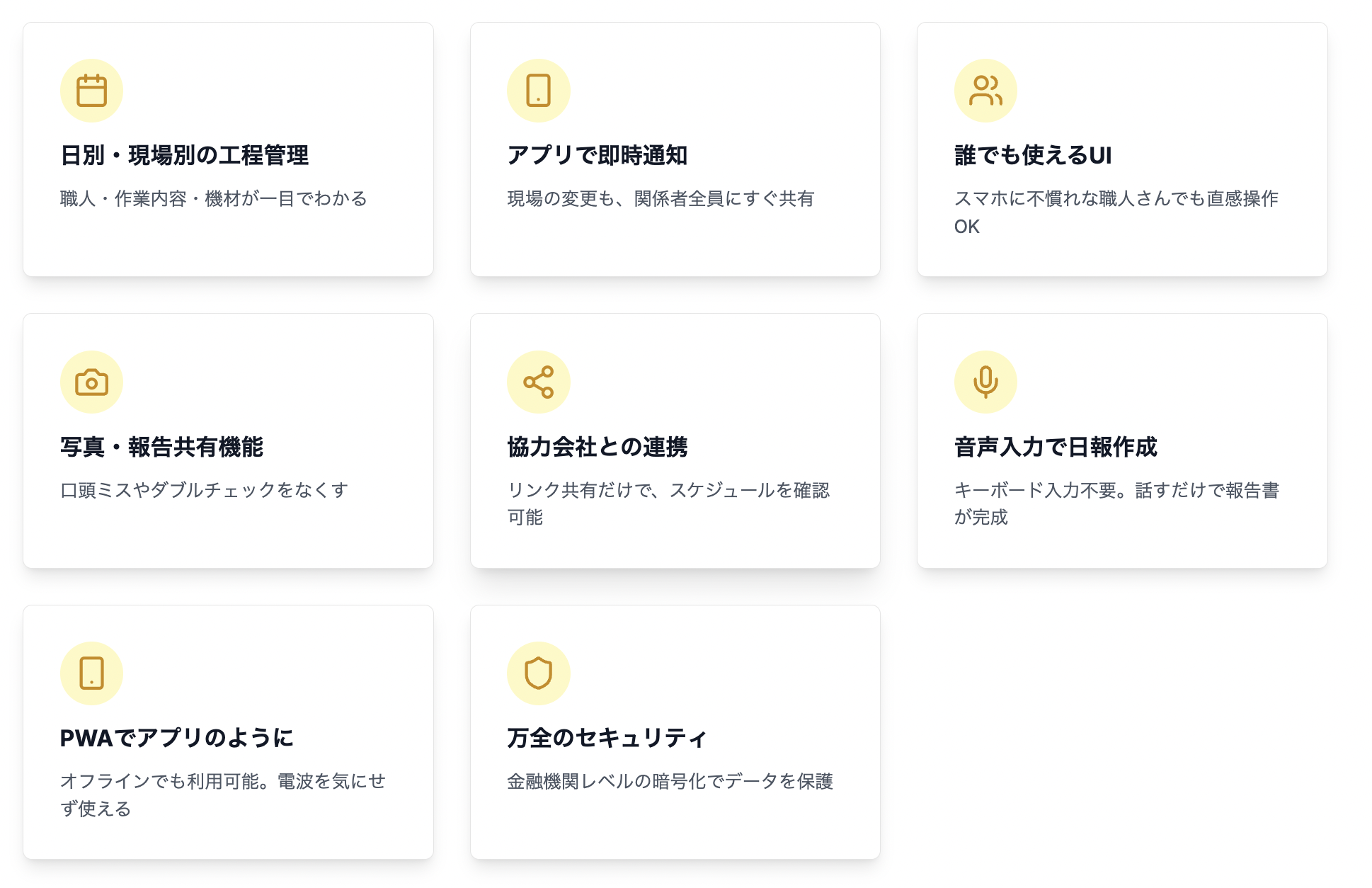Click the 万全のセキュリティ heading
This screenshot has height=888, width=1372.
[x=607, y=738]
